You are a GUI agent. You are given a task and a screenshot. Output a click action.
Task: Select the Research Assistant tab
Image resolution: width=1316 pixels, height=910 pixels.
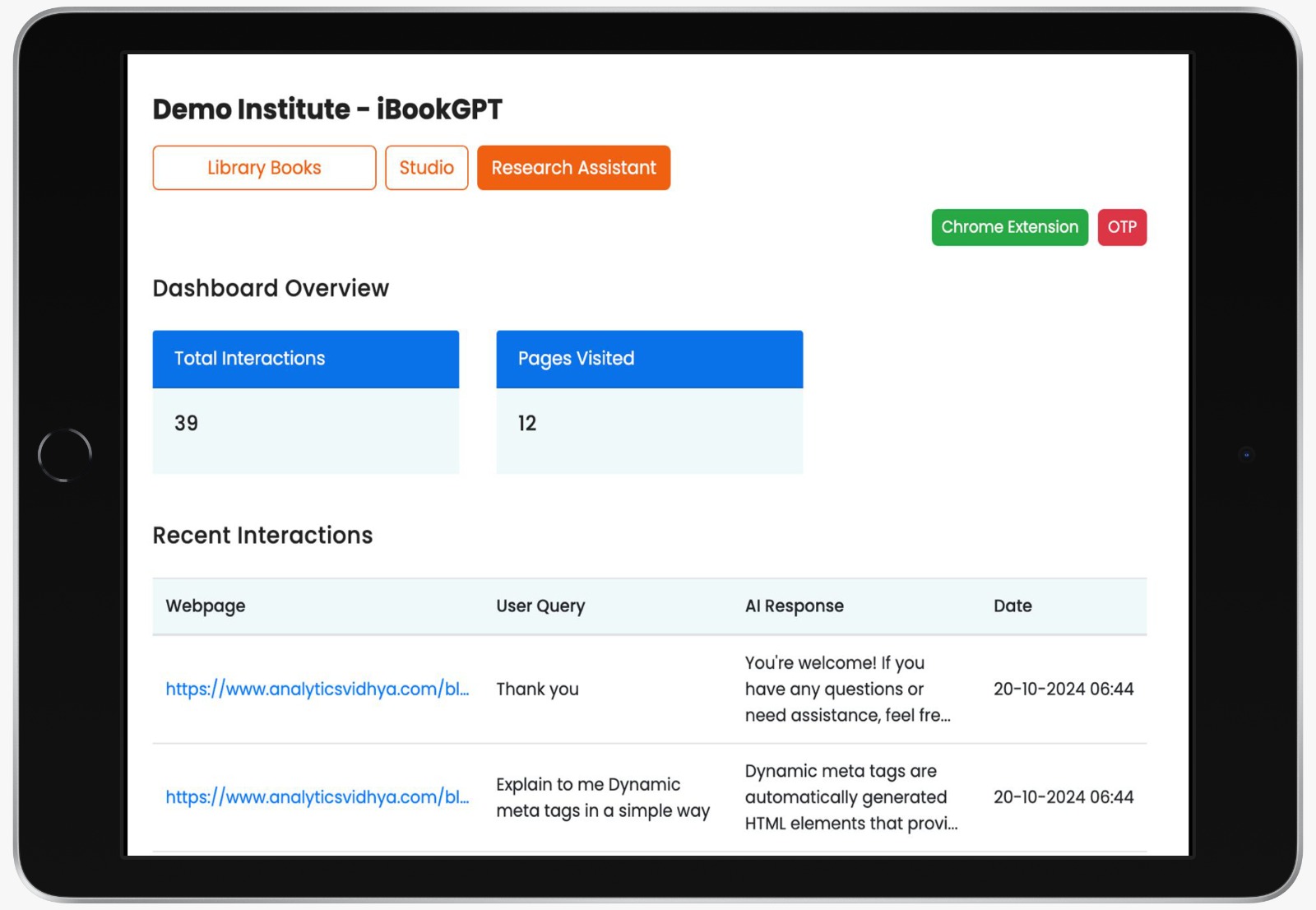pyautogui.click(x=573, y=168)
